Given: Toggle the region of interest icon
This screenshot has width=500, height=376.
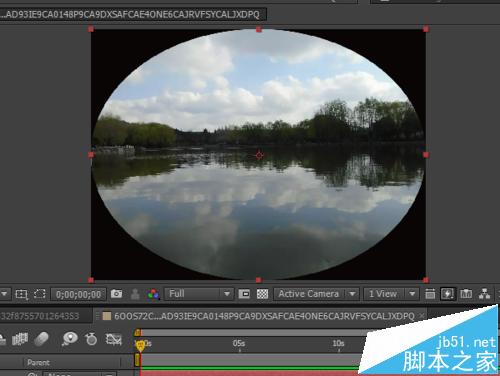Looking at the screenshot, I should (244, 294).
